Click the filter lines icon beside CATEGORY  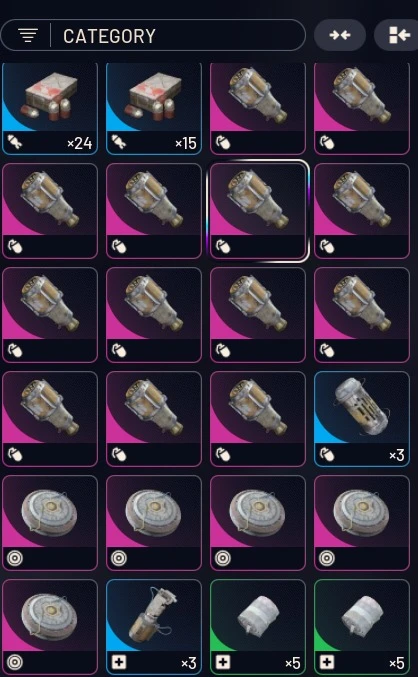28,35
